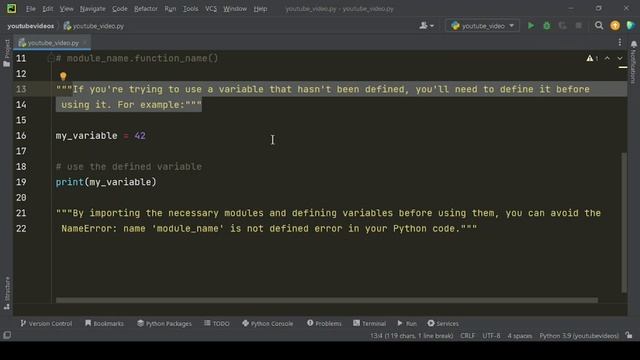Click the 4 spaces indent setting
The width and height of the screenshot is (640, 360).
pyautogui.click(x=520, y=336)
